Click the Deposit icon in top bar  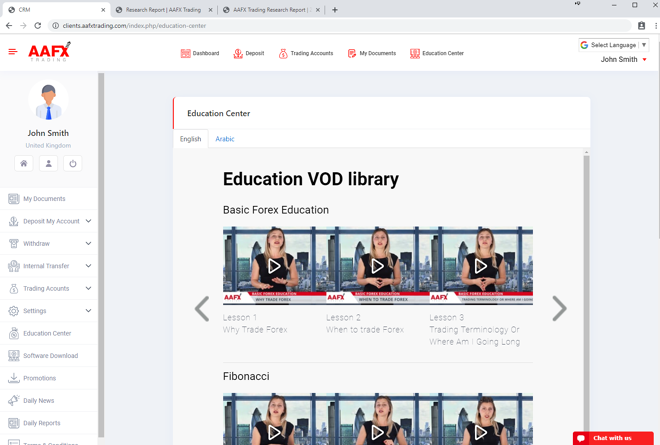tap(238, 53)
